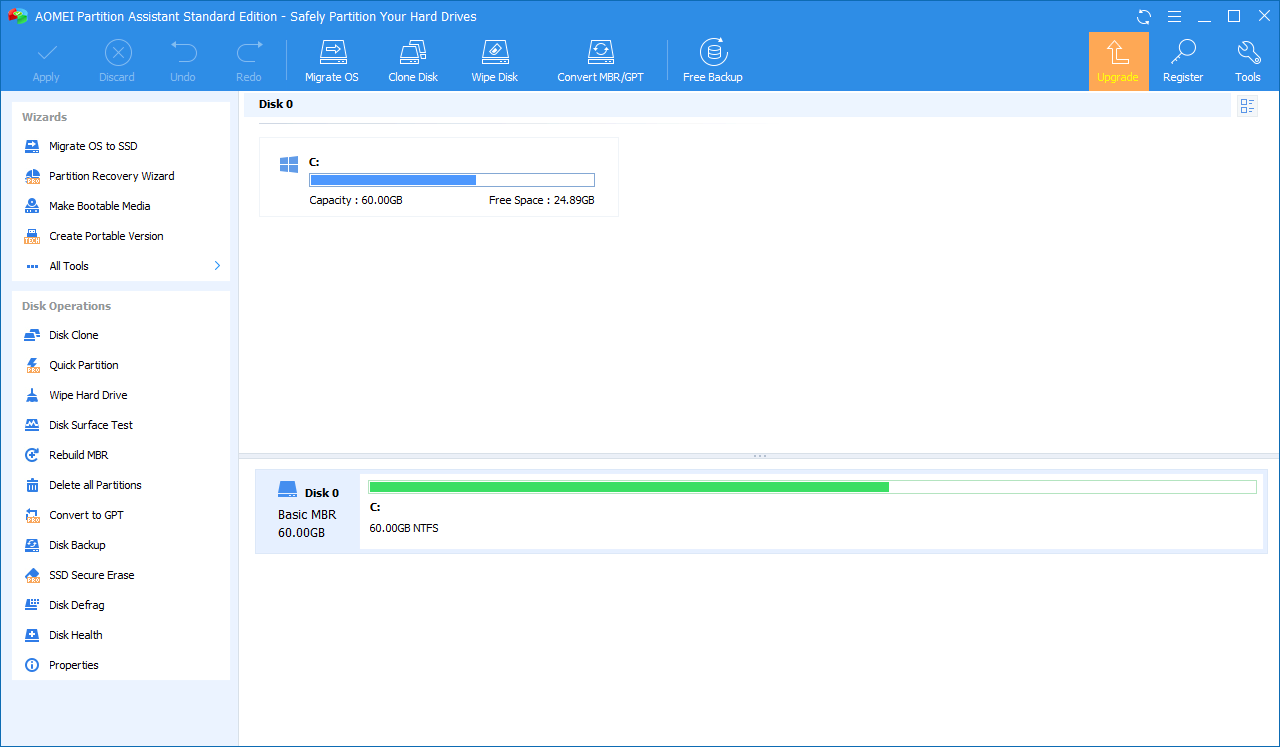
Task: Select the C: partition usage bar in card
Action: click(x=452, y=180)
